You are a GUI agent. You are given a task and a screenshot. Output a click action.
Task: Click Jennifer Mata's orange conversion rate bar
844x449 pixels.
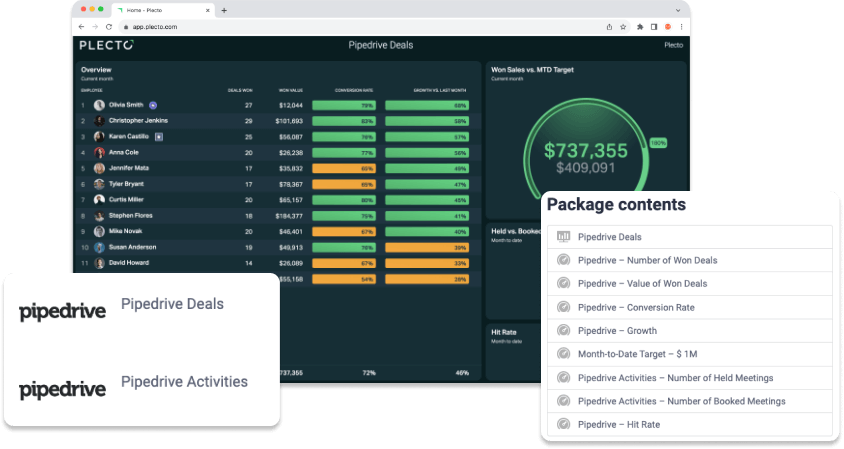click(x=344, y=169)
